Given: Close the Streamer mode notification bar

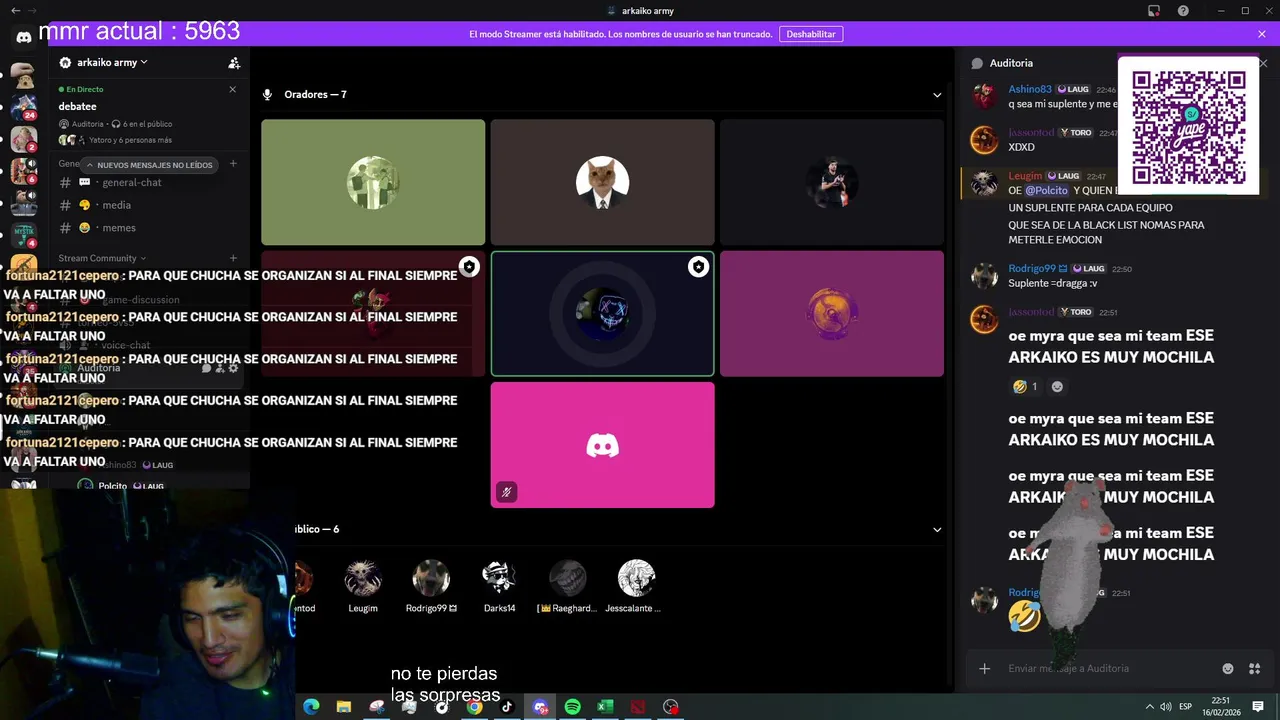Looking at the screenshot, I should point(1262,34).
